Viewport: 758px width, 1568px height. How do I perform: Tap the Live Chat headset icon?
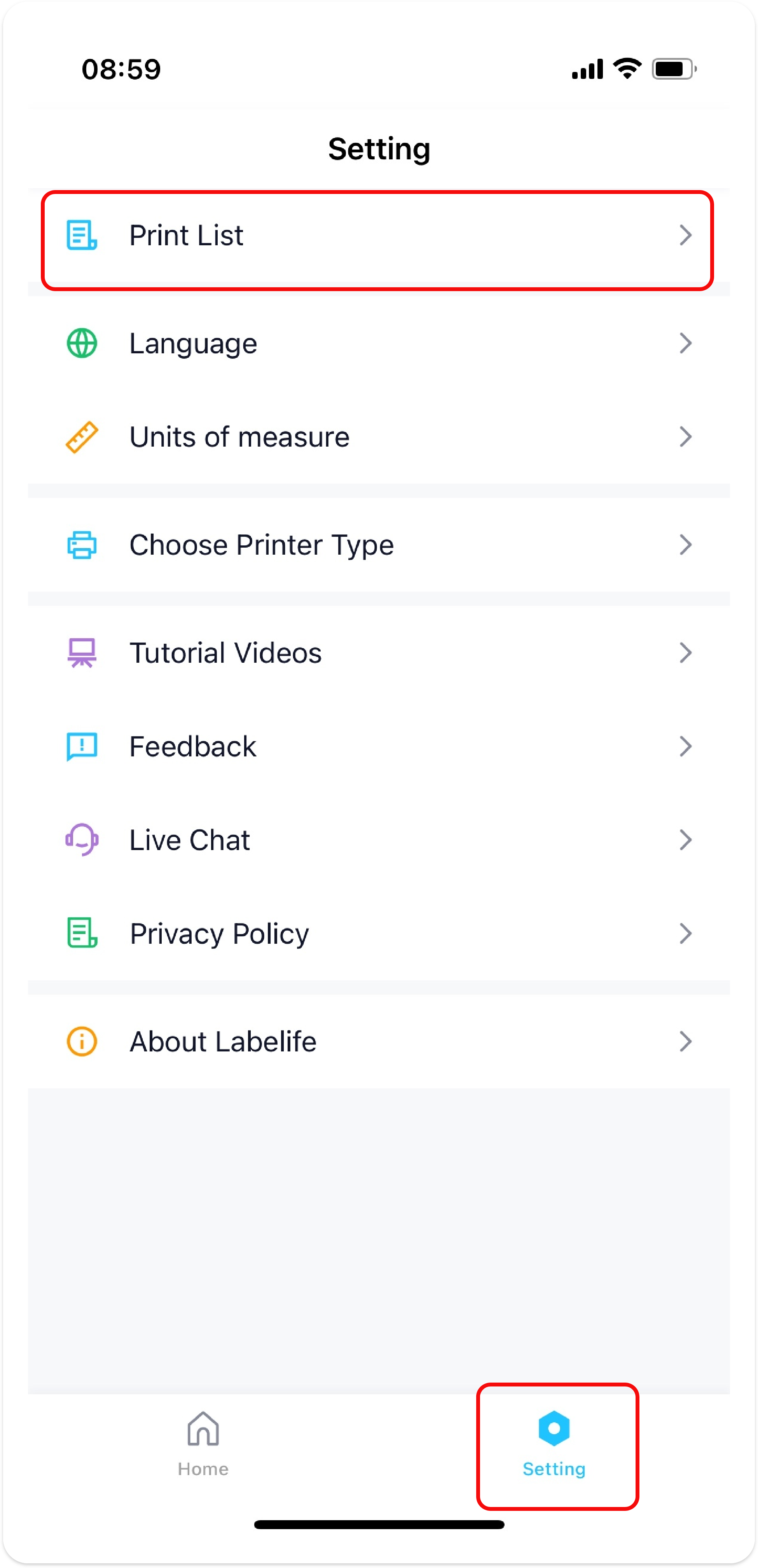click(82, 840)
